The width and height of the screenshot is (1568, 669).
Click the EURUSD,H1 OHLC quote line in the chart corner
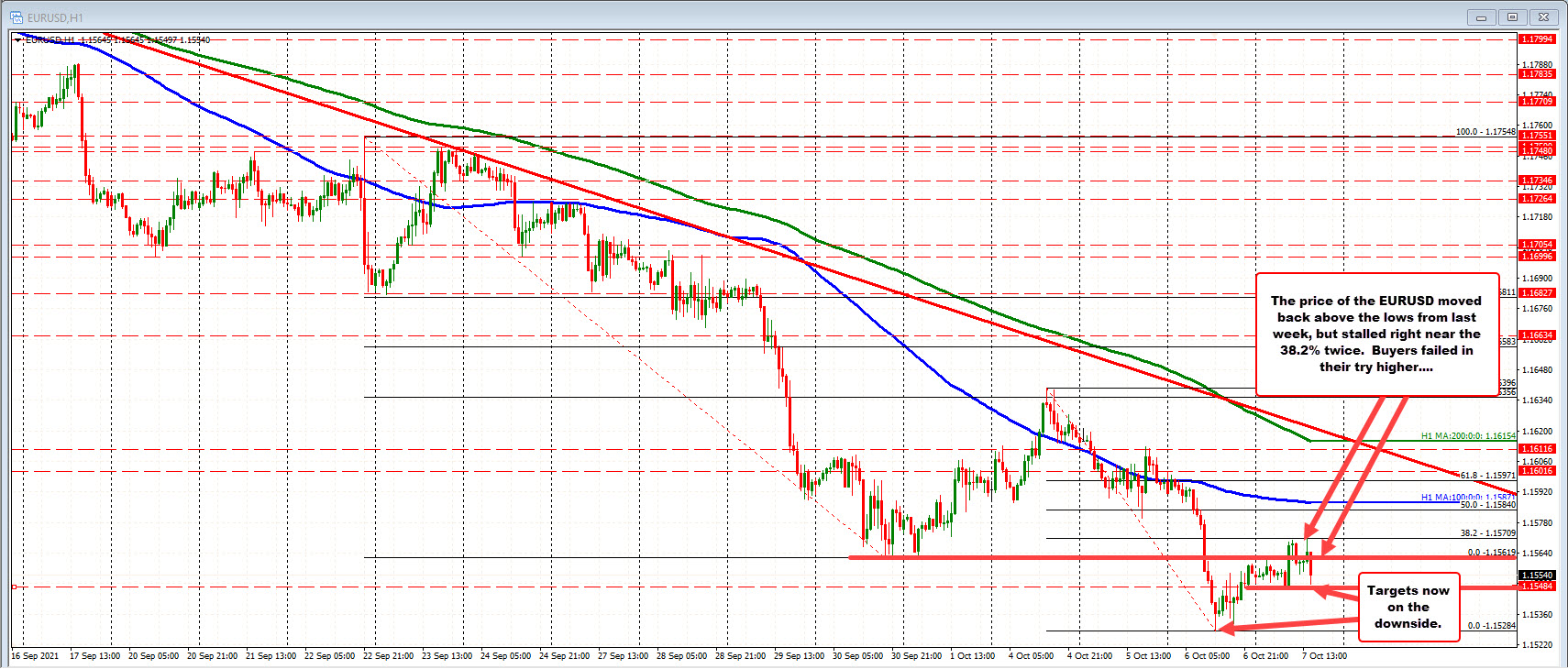[117, 40]
